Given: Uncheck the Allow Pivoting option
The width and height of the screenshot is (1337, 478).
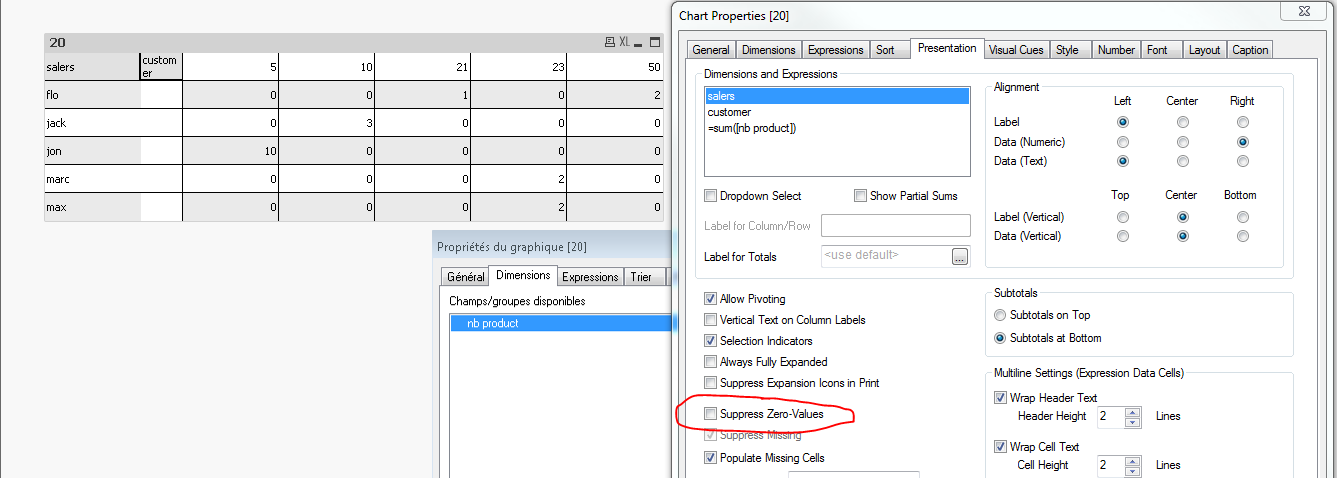Looking at the screenshot, I should pyautogui.click(x=711, y=299).
